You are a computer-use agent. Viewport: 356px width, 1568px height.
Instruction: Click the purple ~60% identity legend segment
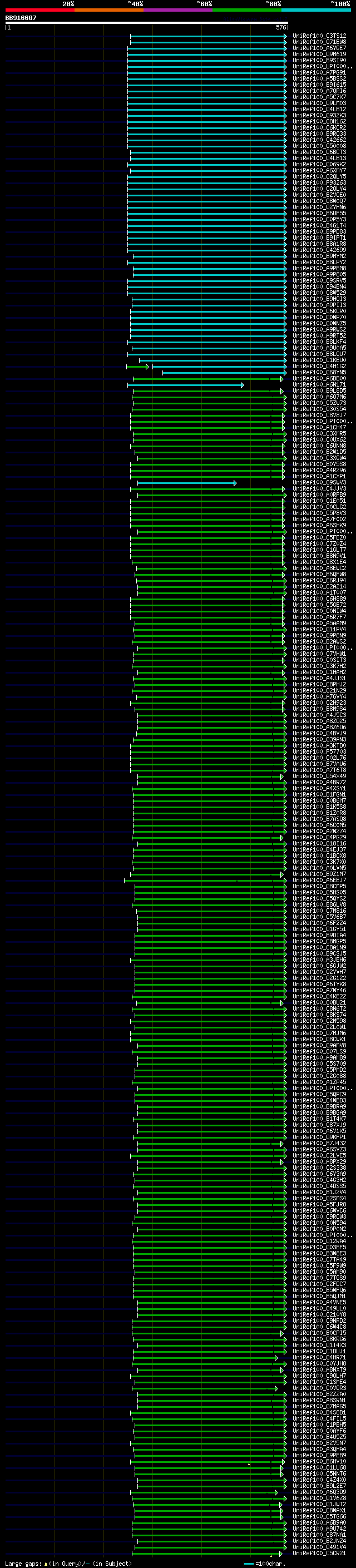click(x=177, y=10)
